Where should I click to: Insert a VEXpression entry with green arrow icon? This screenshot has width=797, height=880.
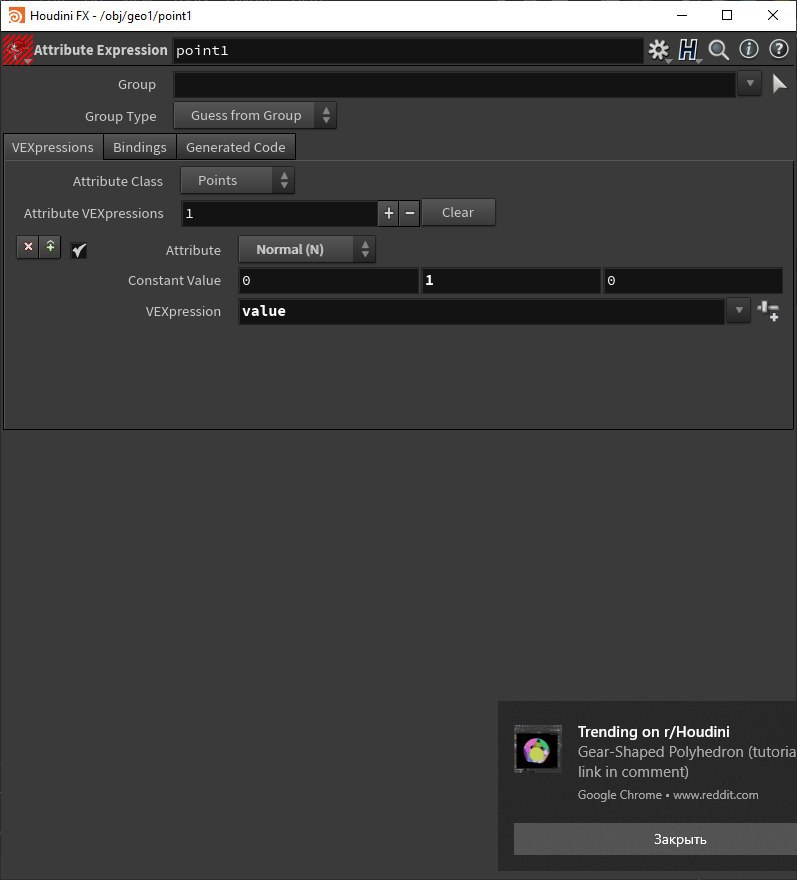(50, 247)
